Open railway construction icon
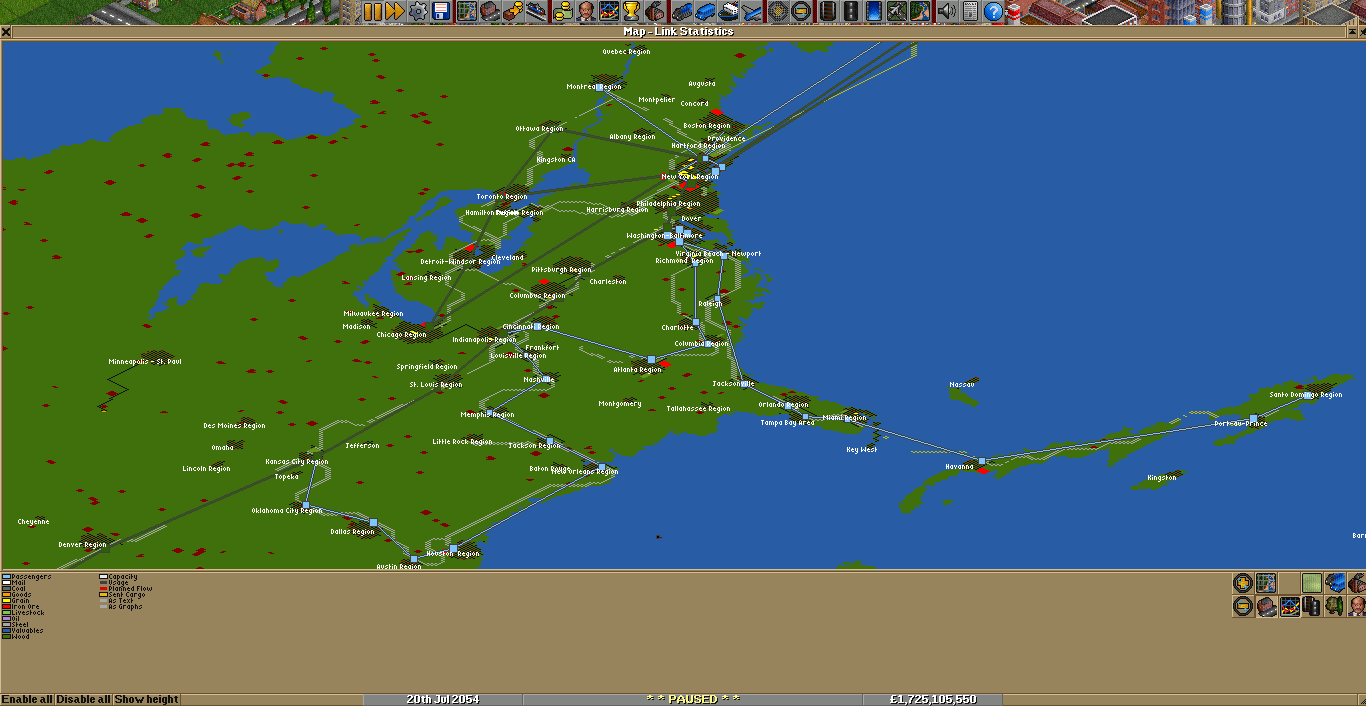The height and width of the screenshot is (706, 1366). coord(828,11)
